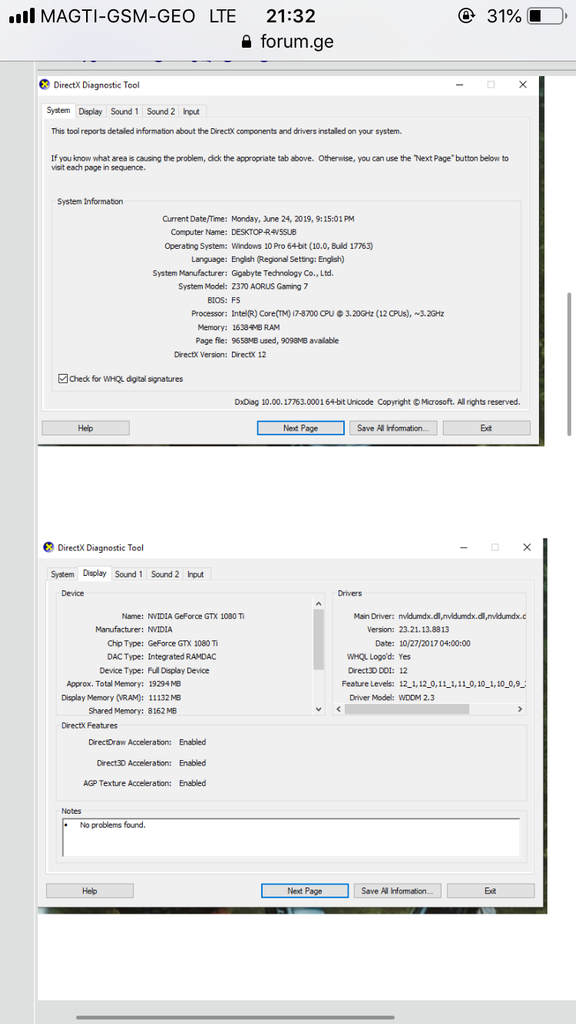Switch to Sound 1 tab in top dialog
Viewport: 576px width, 1024px height.
tap(124, 112)
